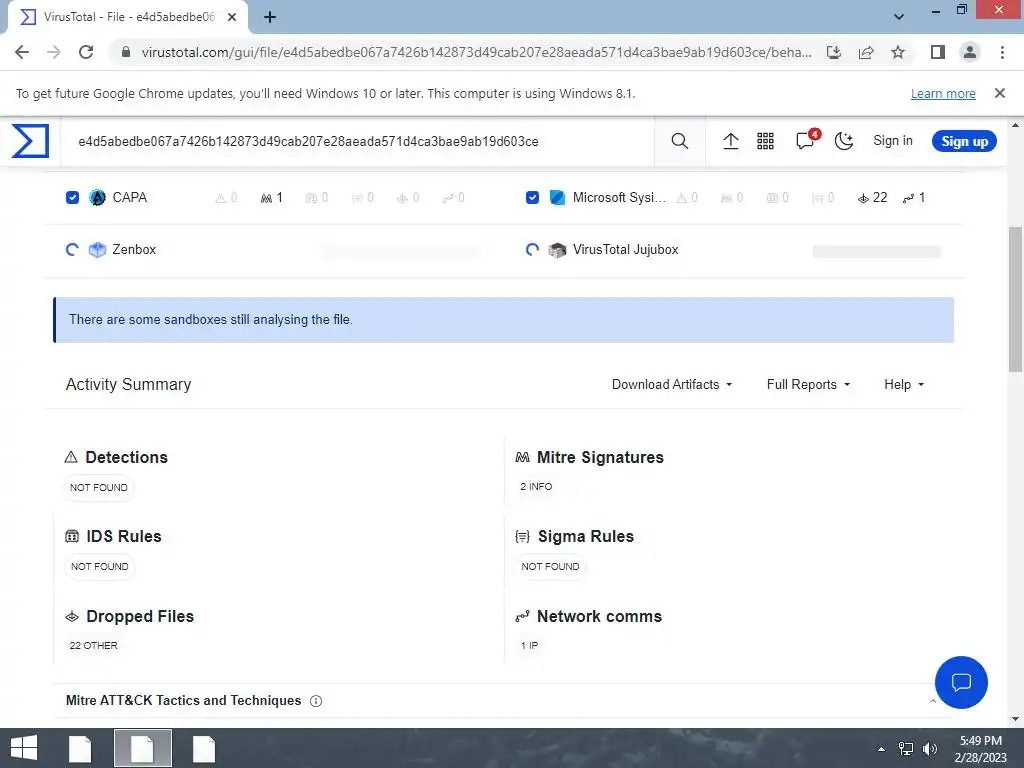Show hidden system tray icons arrow
Image resolution: width=1024 pixels, height=768 pixels.
(882, 749)
